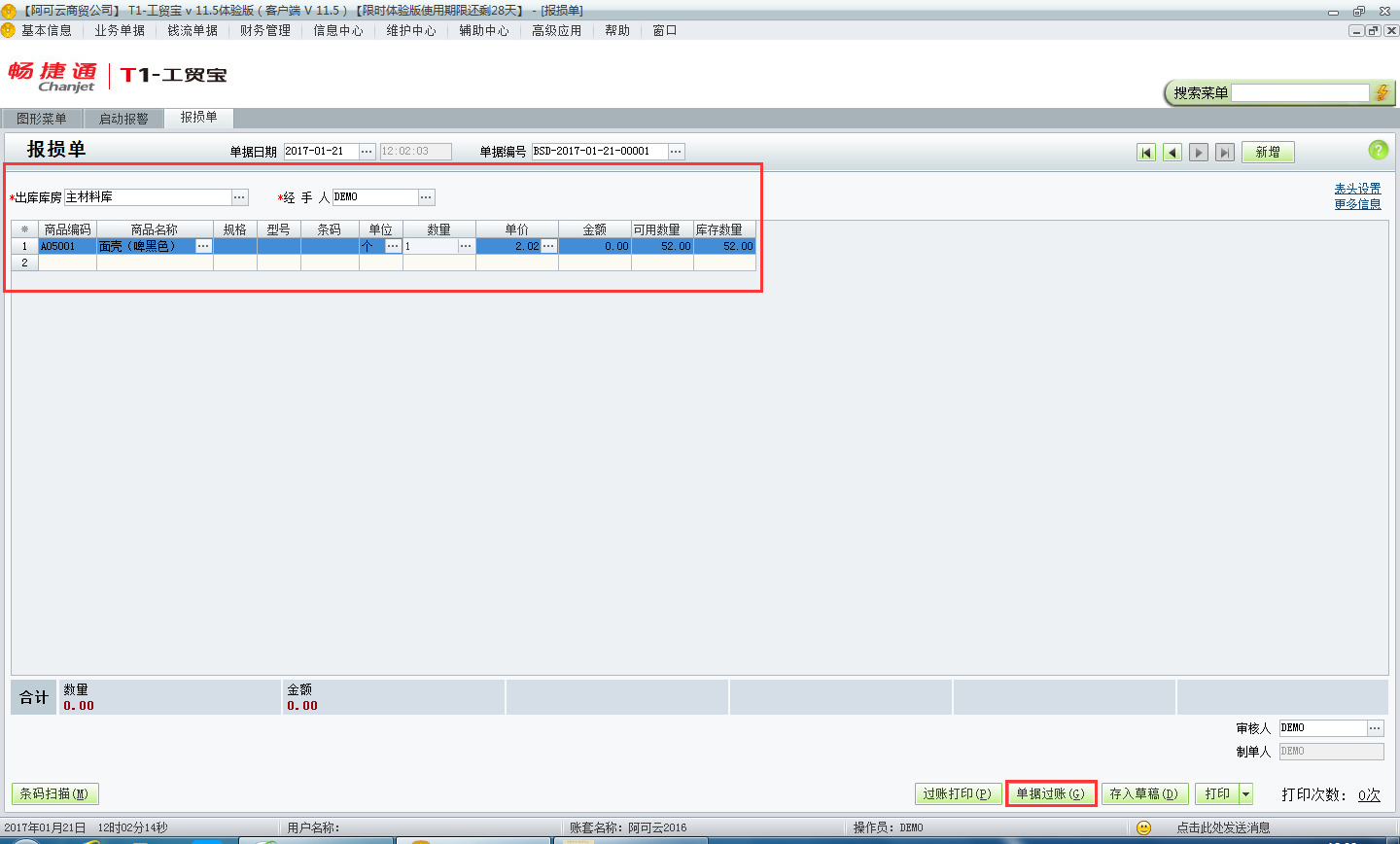Click the lightning search icon

1382,93
